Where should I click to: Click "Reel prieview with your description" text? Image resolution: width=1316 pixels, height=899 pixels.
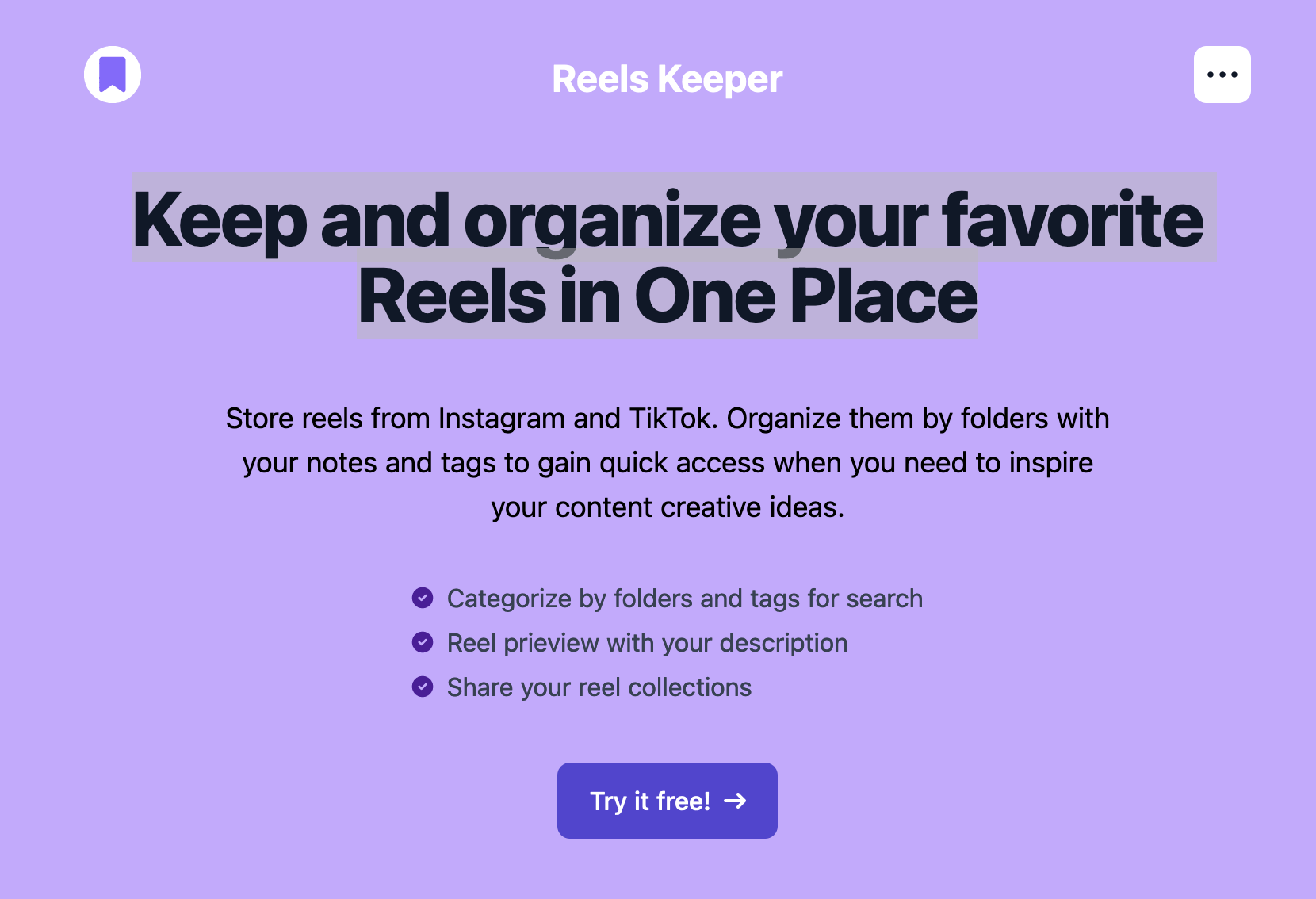647,643
